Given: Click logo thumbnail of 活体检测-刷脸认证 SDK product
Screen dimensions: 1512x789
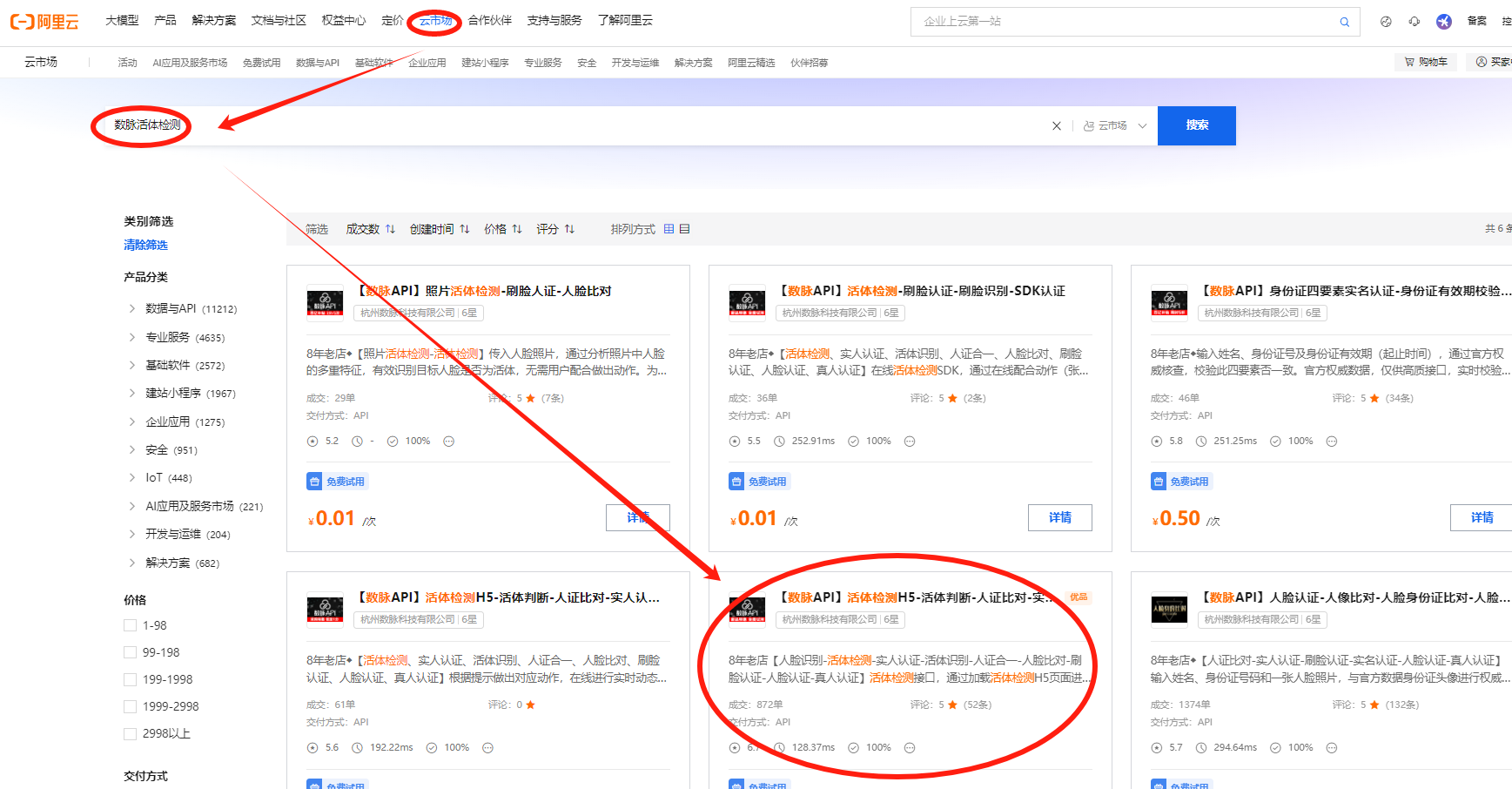Looking at the screenshot, I should click(x=747, y=303).
